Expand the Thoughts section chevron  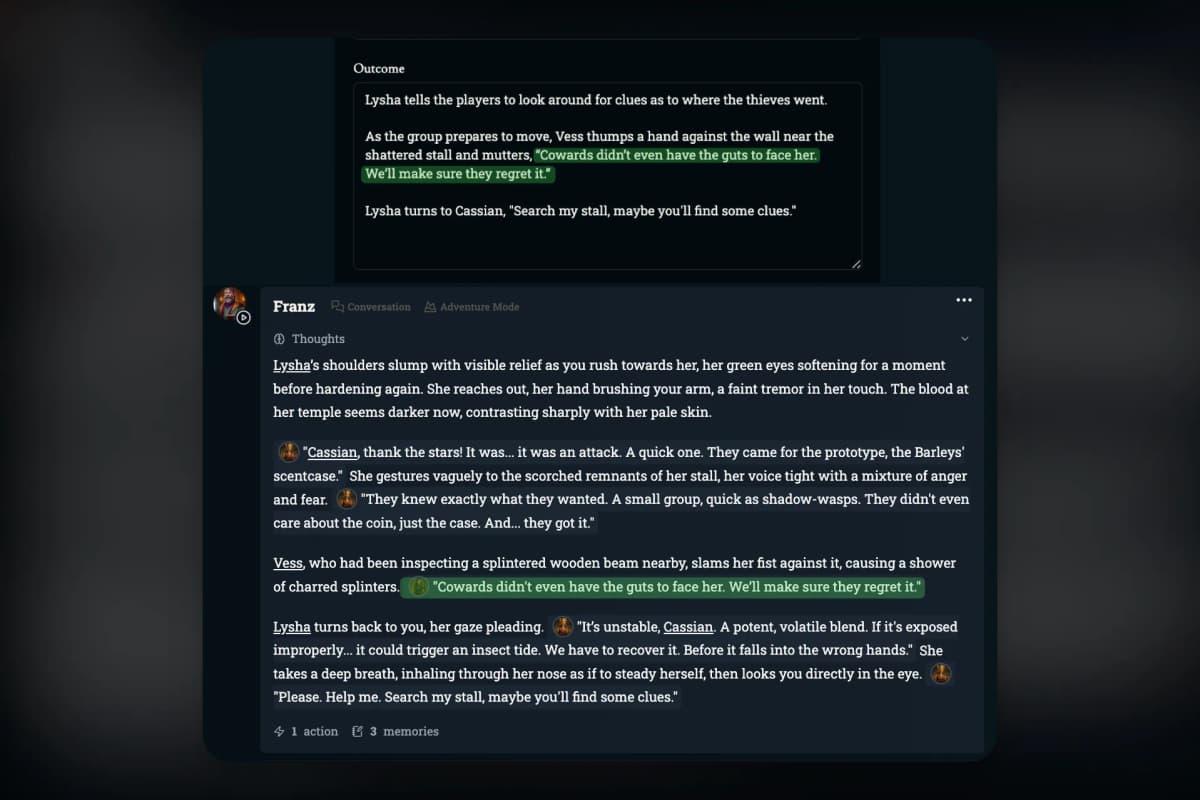click(964, 339)
